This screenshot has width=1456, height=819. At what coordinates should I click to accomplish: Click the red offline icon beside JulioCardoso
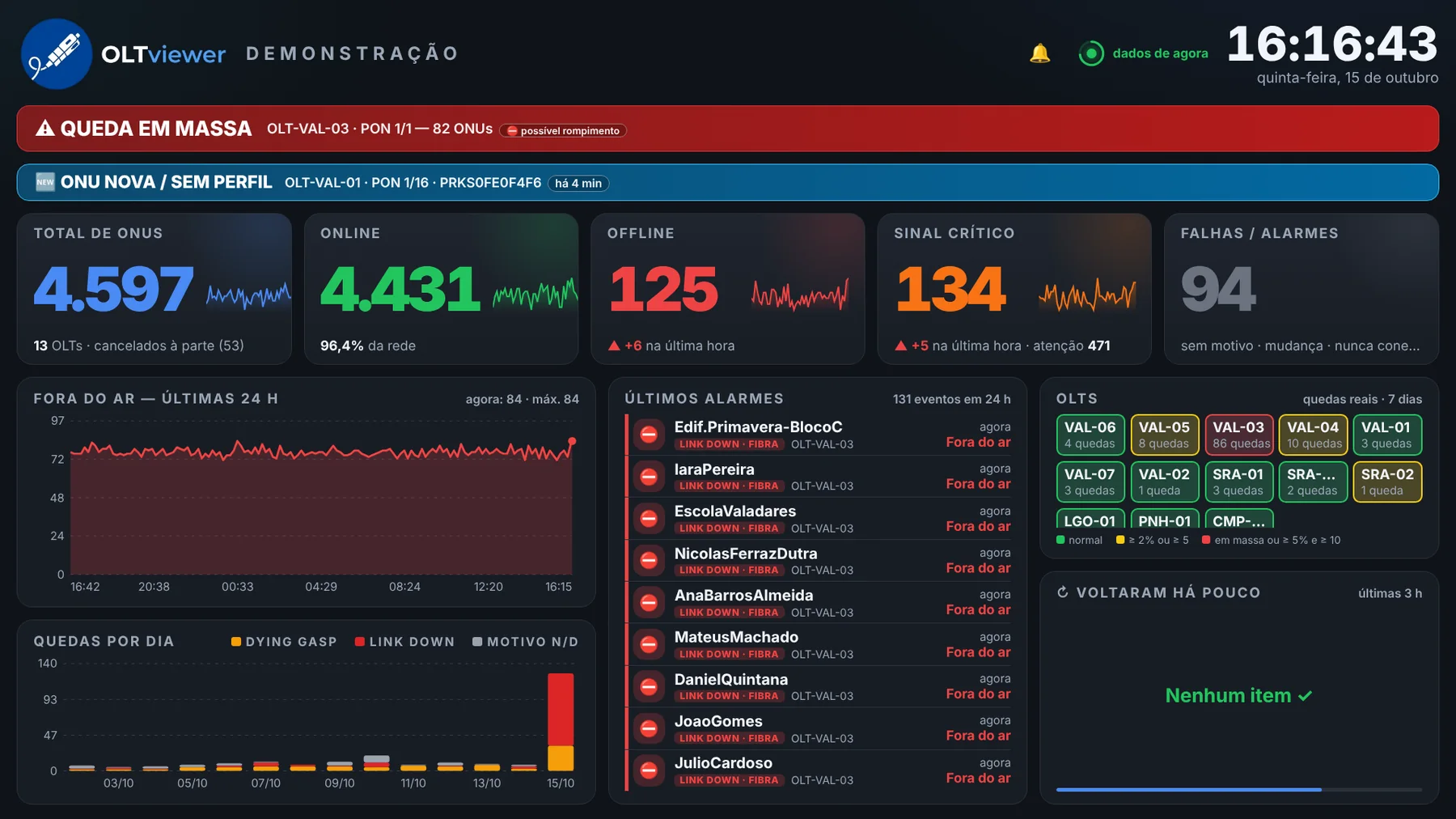pos(649,770)
